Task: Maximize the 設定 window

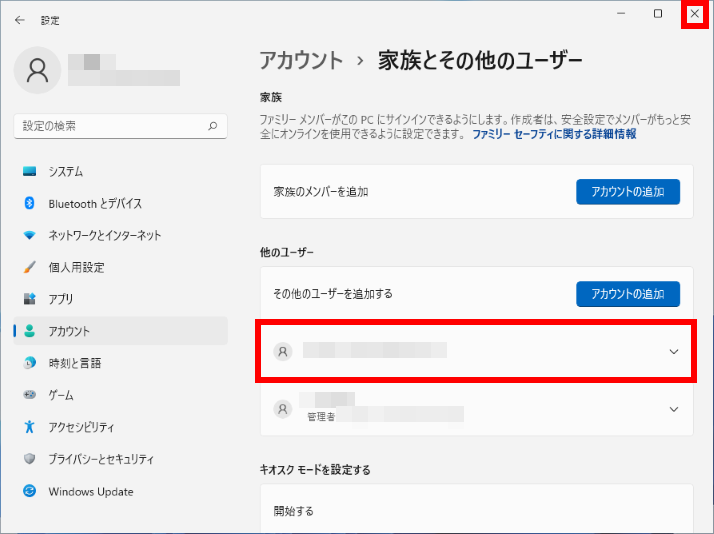Action: 658,14
